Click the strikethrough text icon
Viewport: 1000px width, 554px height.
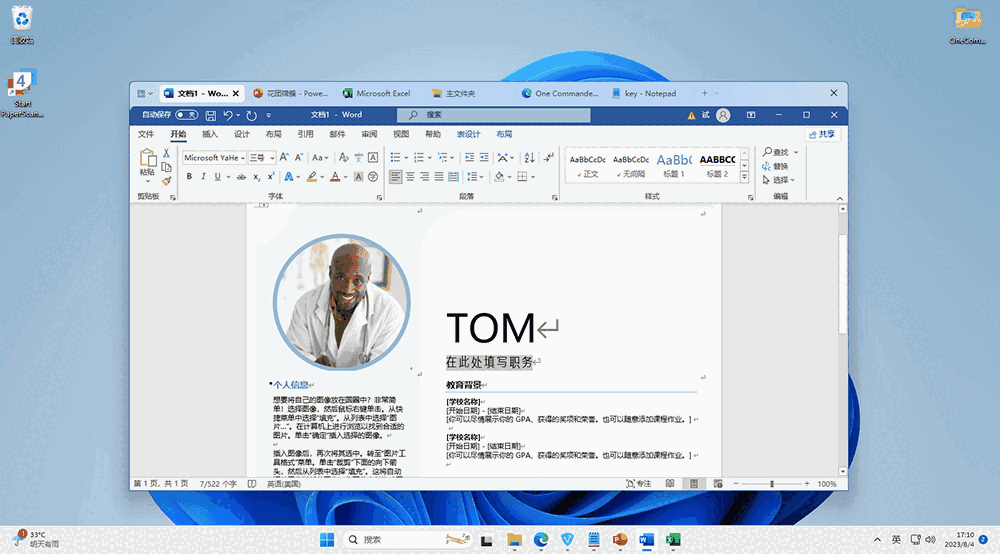[x=240, y=177]
